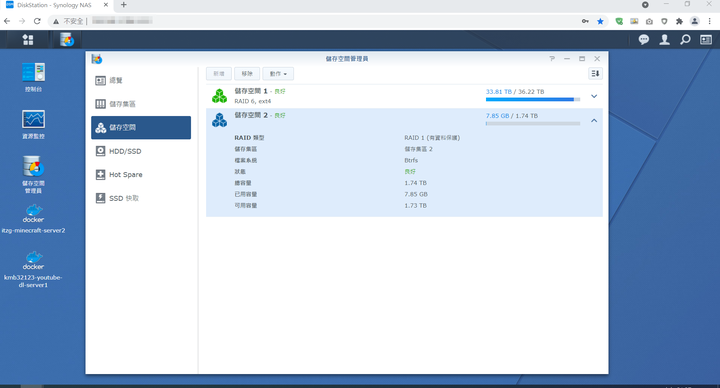Click the 1.73 TB available capacity value
The width and height of the screenshot is (720, 388).
(x=416, y=205)
